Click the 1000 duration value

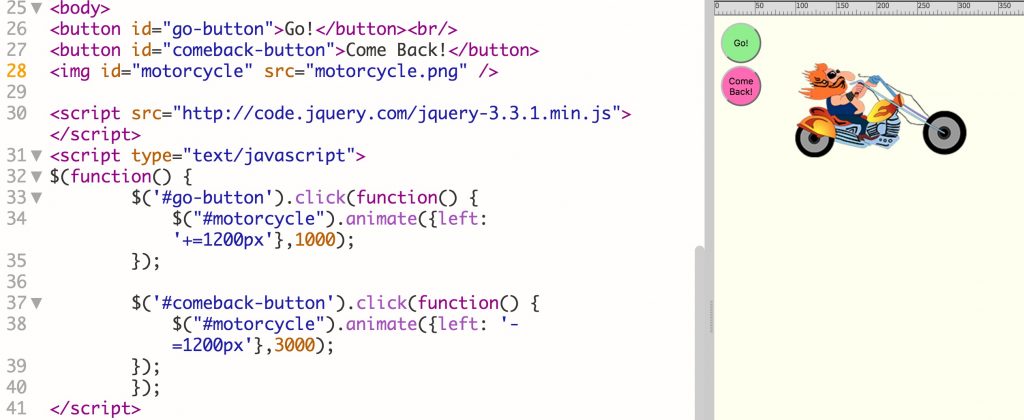pos(315,240)
